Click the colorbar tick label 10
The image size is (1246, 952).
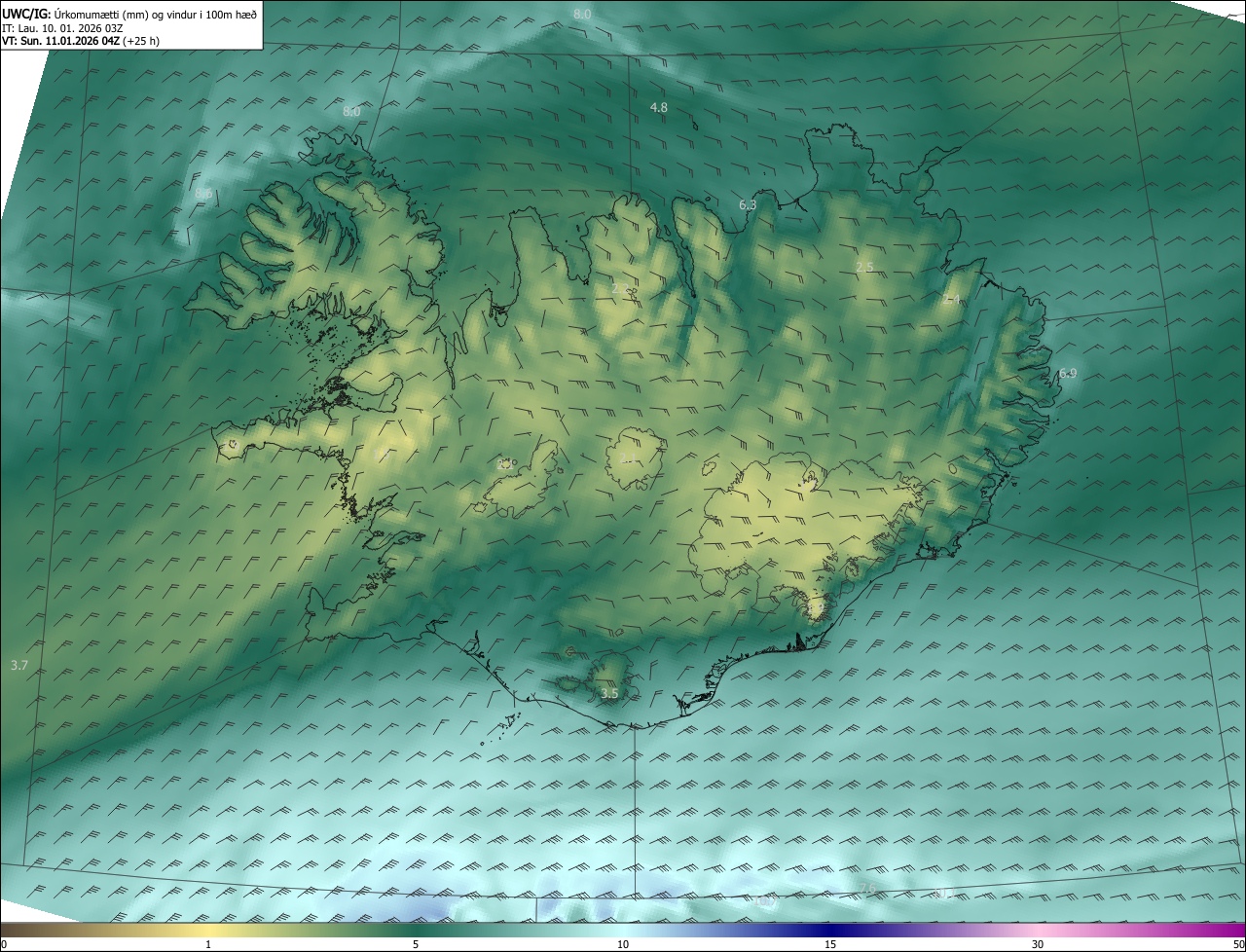pos(623,944)
